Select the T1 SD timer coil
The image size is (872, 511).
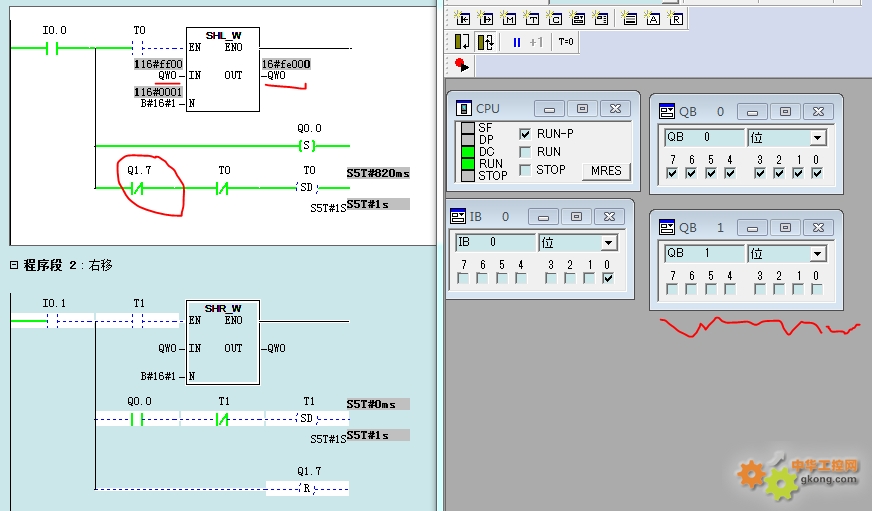[x=306, y=419]
